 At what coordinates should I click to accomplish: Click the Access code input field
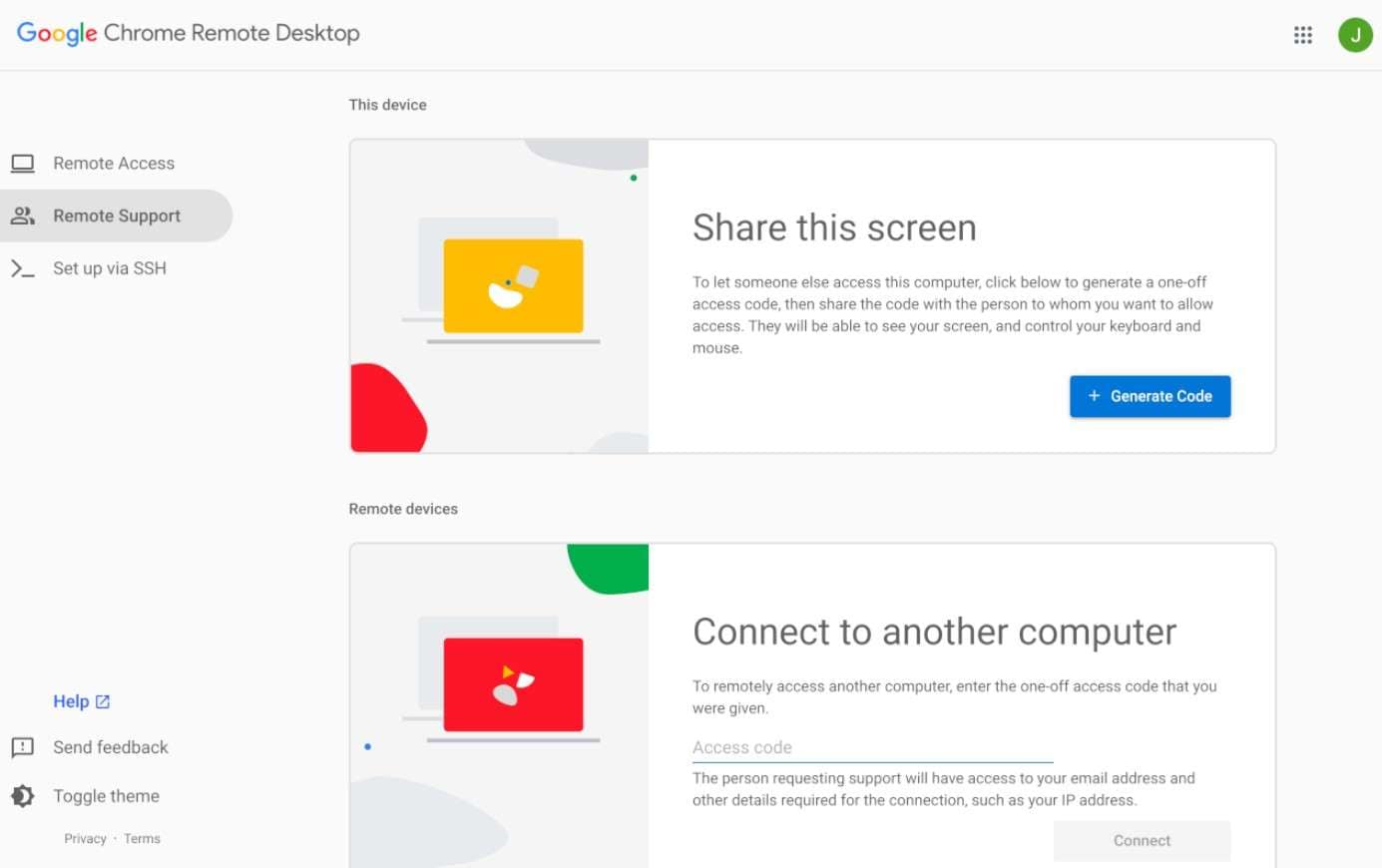point(873,748)
